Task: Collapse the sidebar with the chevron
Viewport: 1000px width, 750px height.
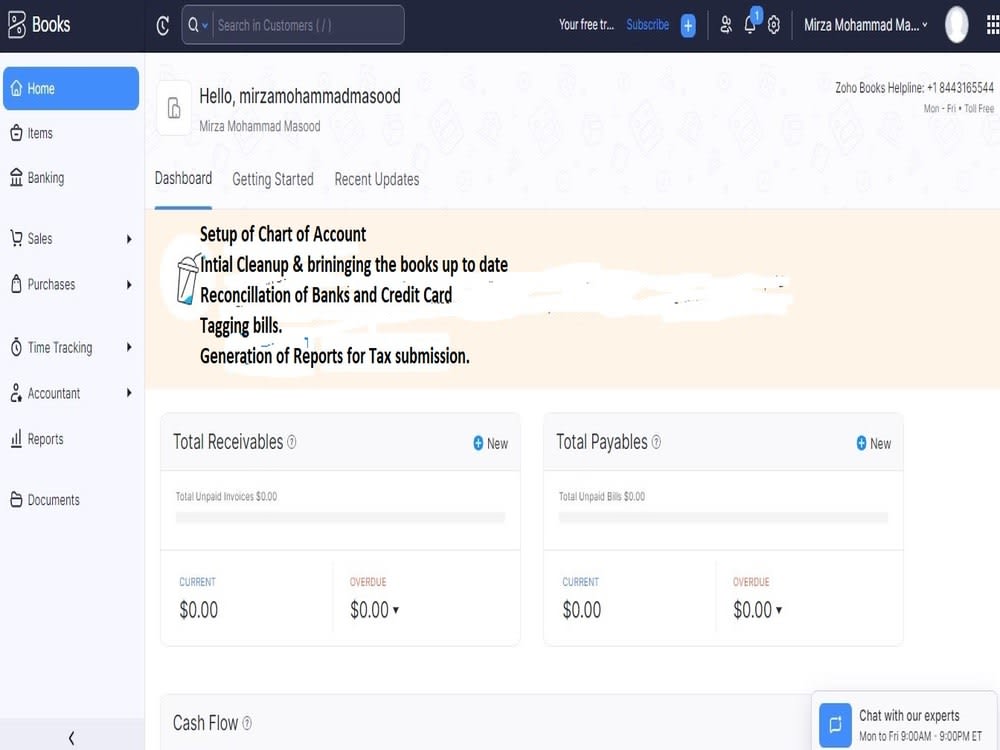Action: (x=71, y=738)
